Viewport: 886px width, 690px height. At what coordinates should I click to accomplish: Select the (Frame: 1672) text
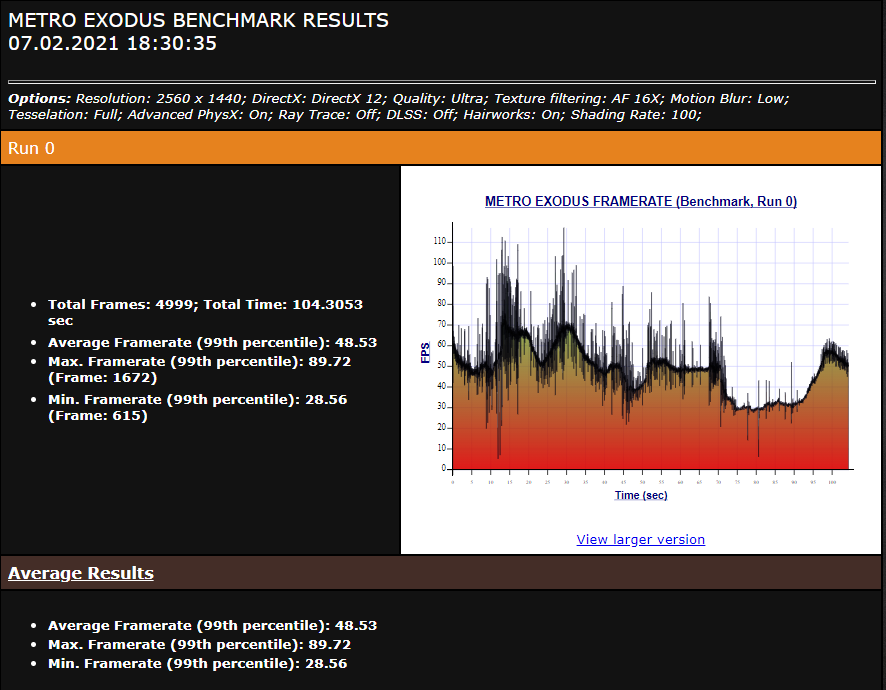[102, 377]
